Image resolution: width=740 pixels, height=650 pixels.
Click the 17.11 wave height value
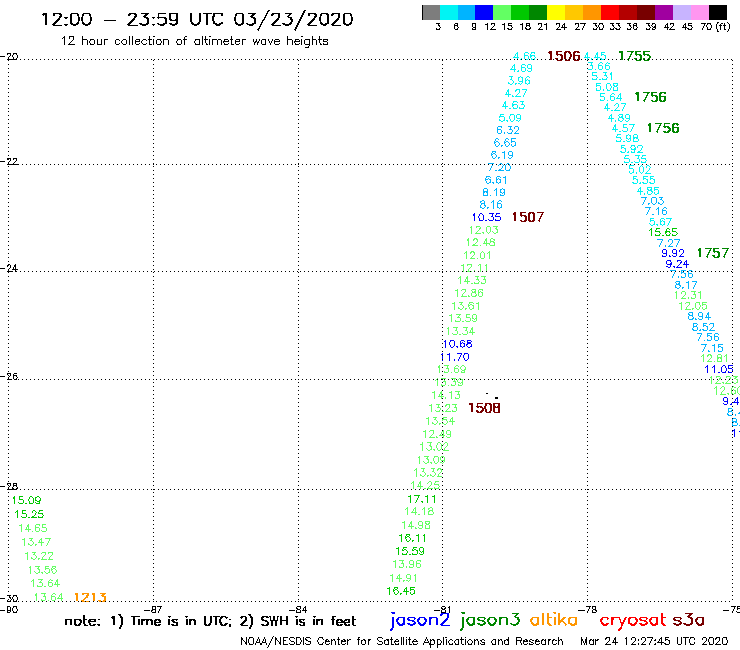coord(422,499)
